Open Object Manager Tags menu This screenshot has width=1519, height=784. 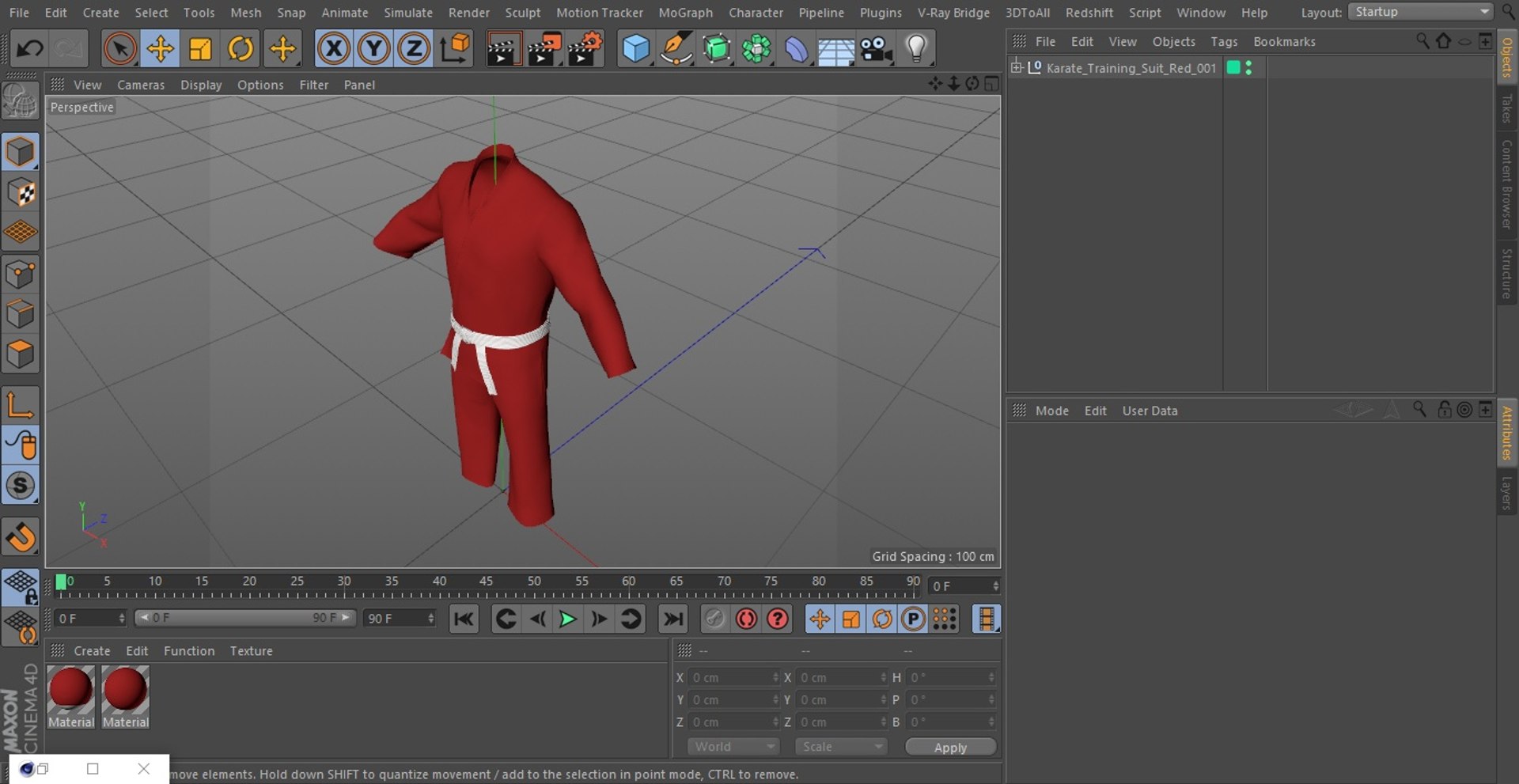tap(1224, 41)
